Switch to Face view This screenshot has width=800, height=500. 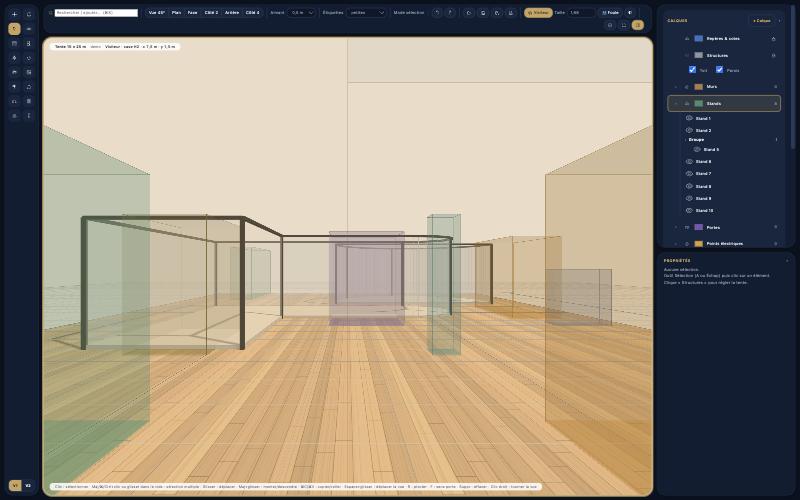click(x=192, y=13)
